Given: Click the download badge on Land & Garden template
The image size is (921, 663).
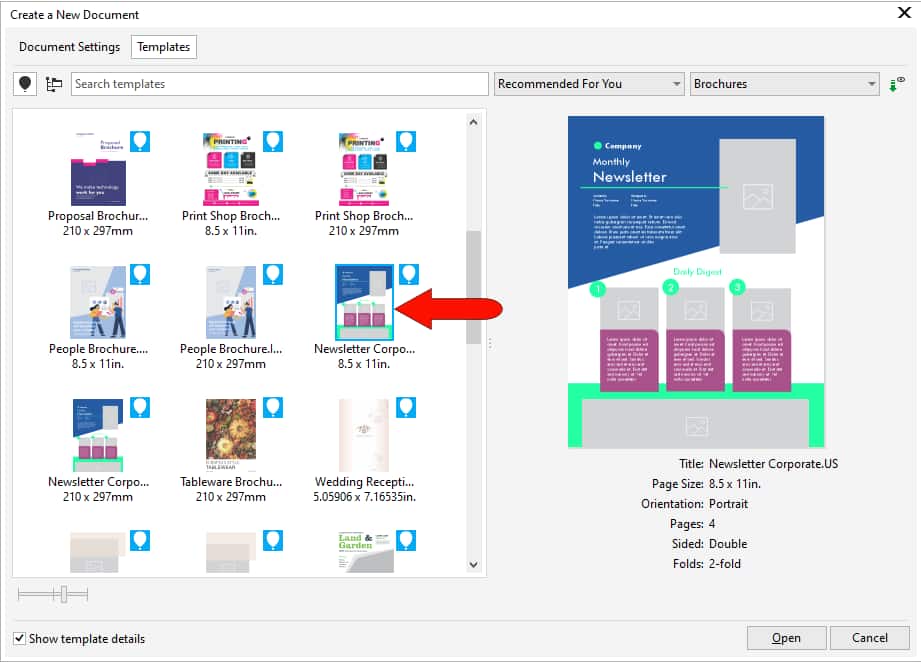Looking at the screenshot, I should point(405,540).
